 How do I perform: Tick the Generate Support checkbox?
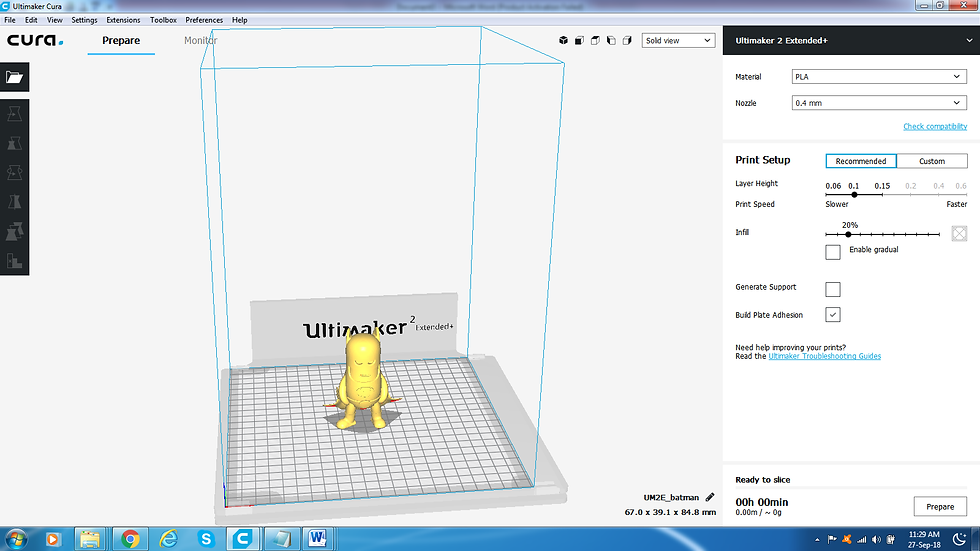click(832, 289)
